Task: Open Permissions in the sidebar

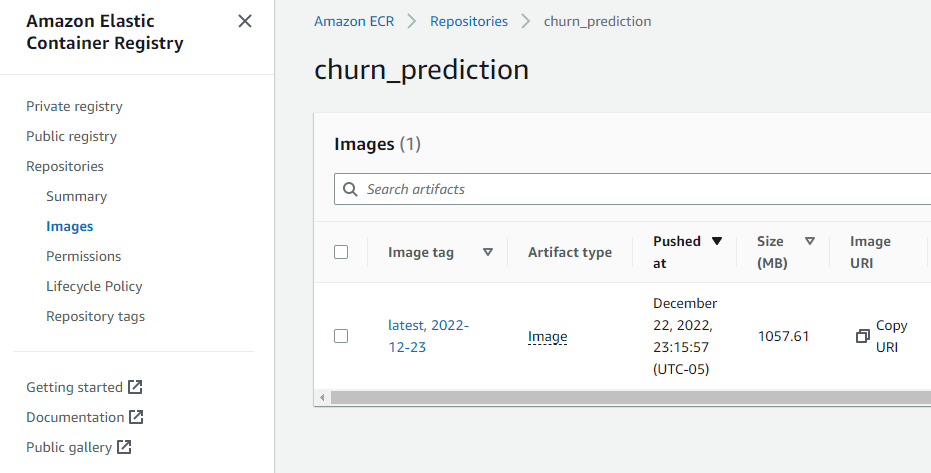Action: 84,256
